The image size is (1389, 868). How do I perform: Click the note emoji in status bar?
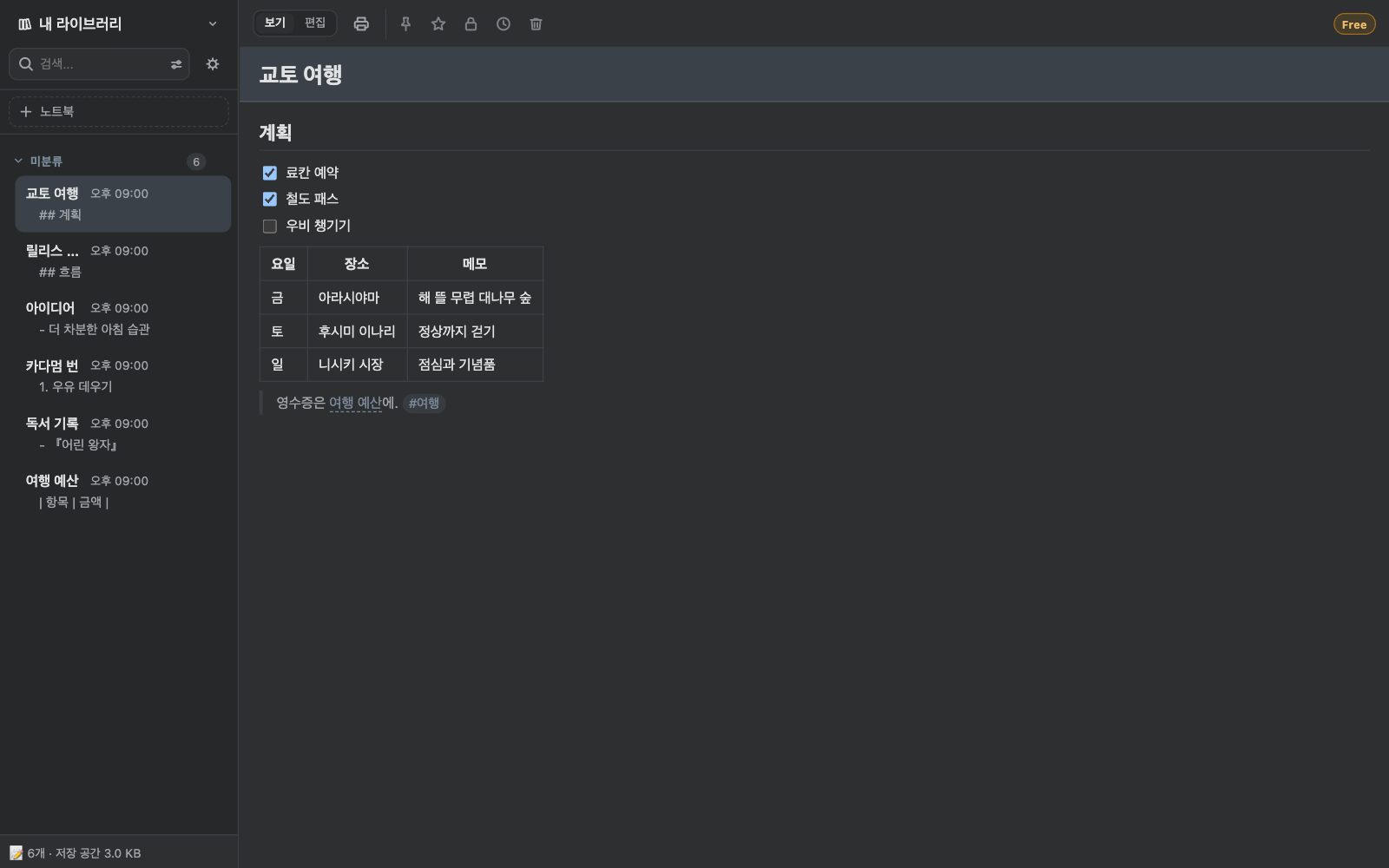(x=16, y=853)
